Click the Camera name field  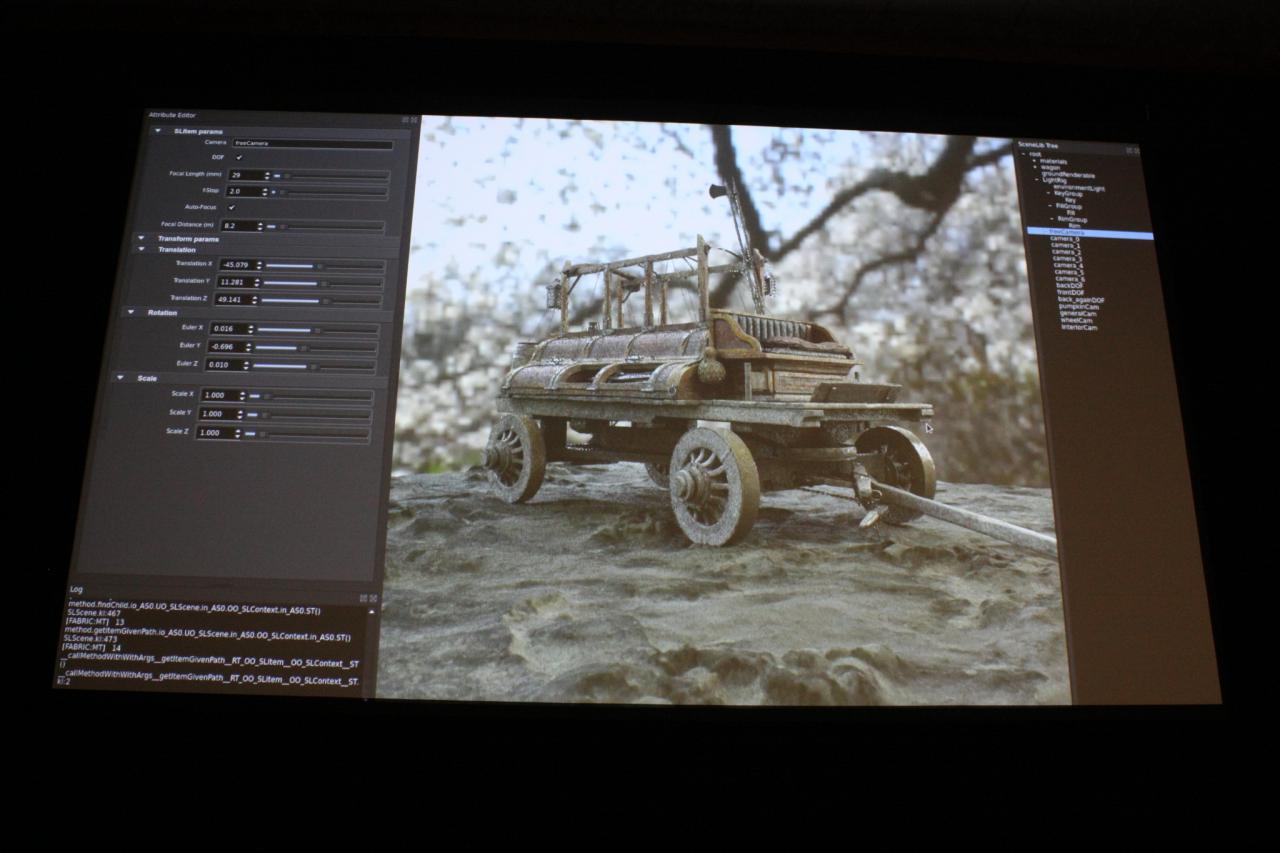point(312,143)
